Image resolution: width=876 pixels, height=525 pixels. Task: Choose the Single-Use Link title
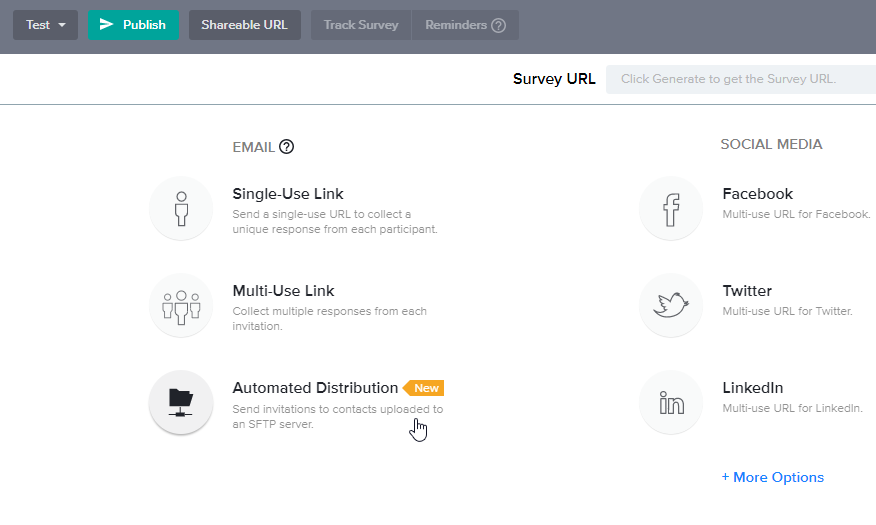[x=288, y=194]
